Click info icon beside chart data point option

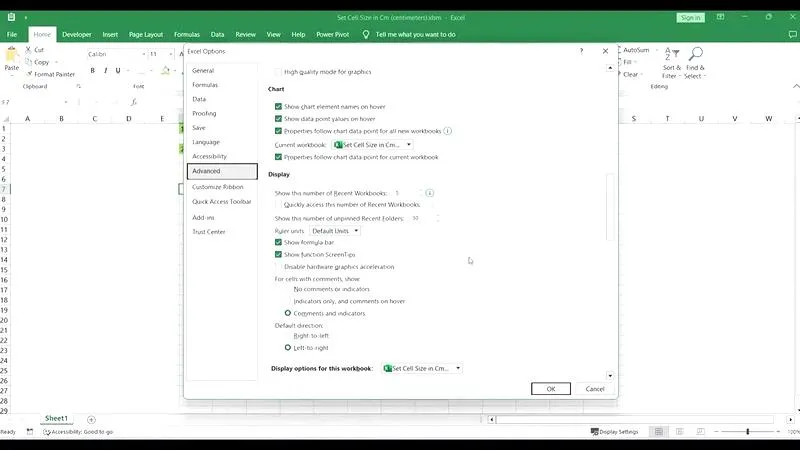pyautogui.click(x=447, y=131)
